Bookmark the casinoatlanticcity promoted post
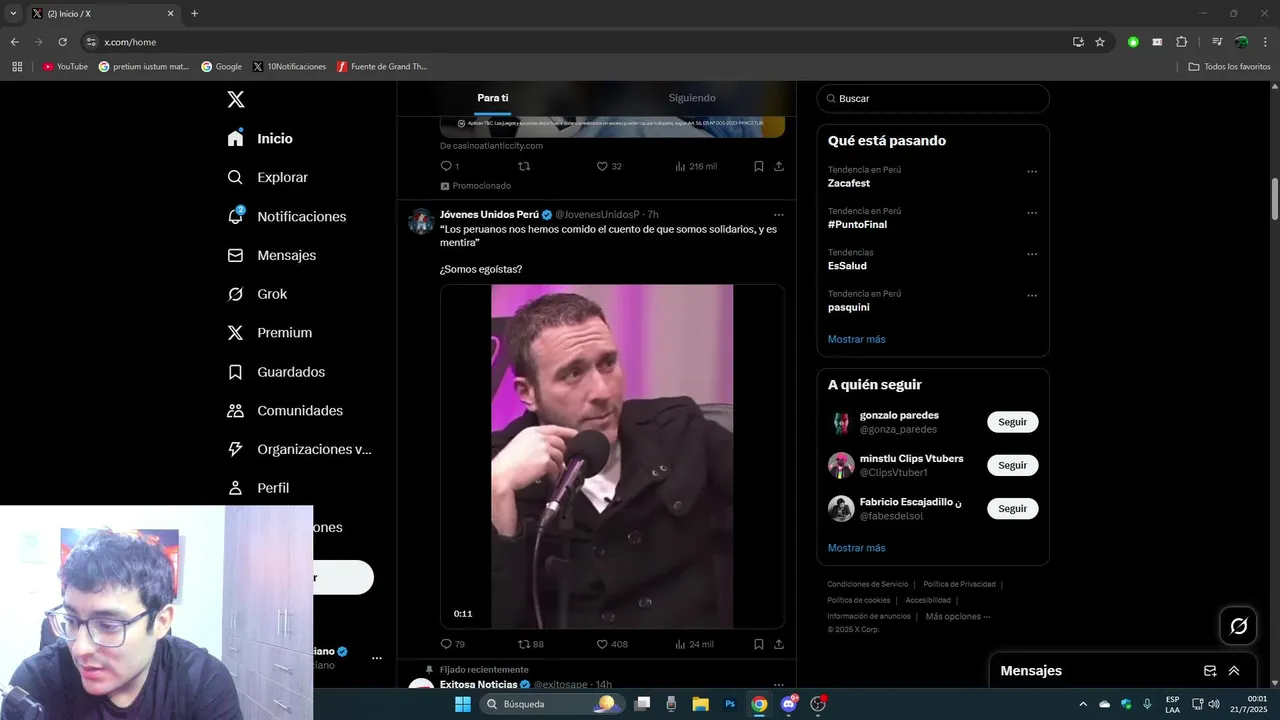The width and height of the screenshot is (1280, 720). [759, 166]
